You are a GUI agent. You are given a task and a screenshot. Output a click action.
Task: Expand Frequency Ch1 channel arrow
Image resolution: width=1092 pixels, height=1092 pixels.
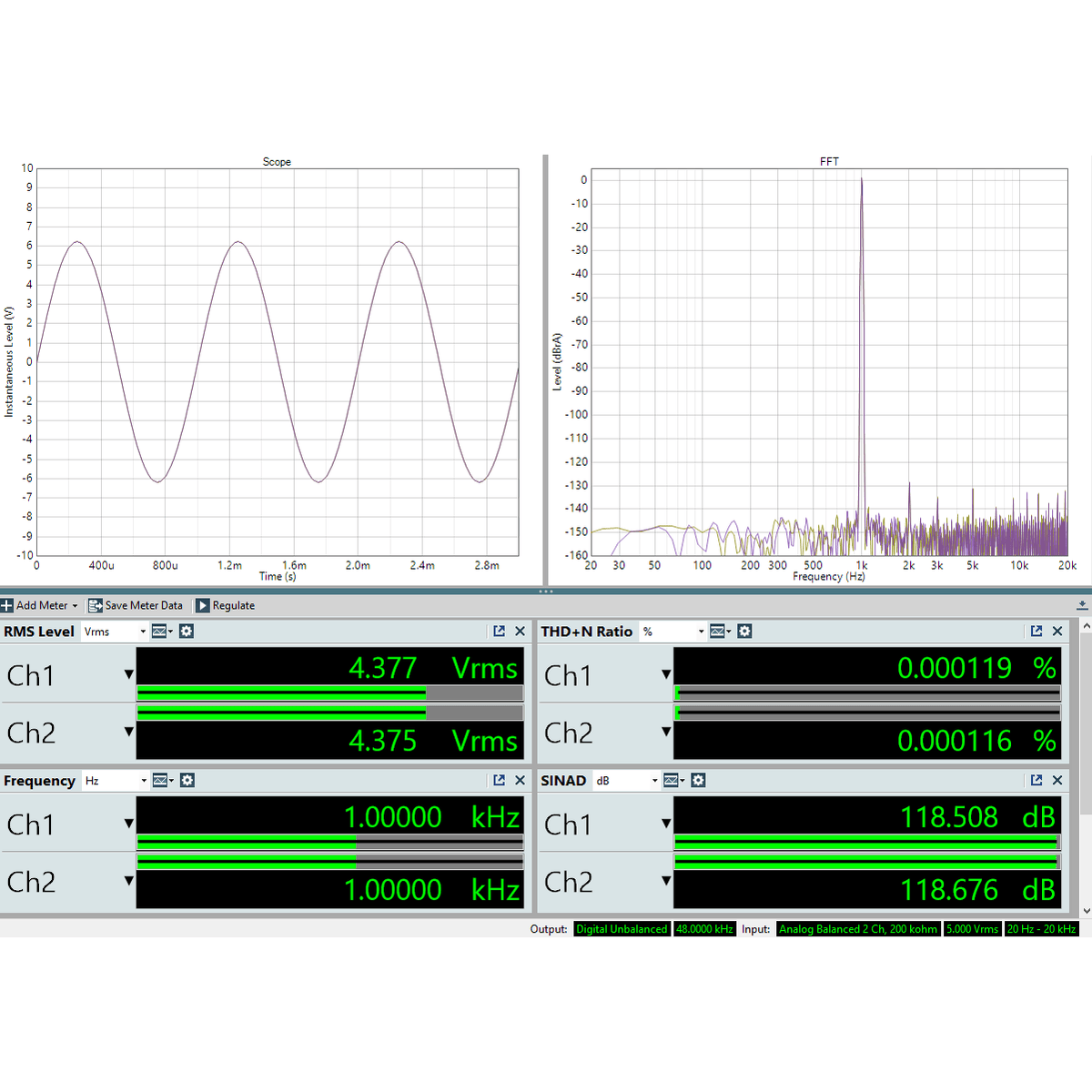point(129,824)
